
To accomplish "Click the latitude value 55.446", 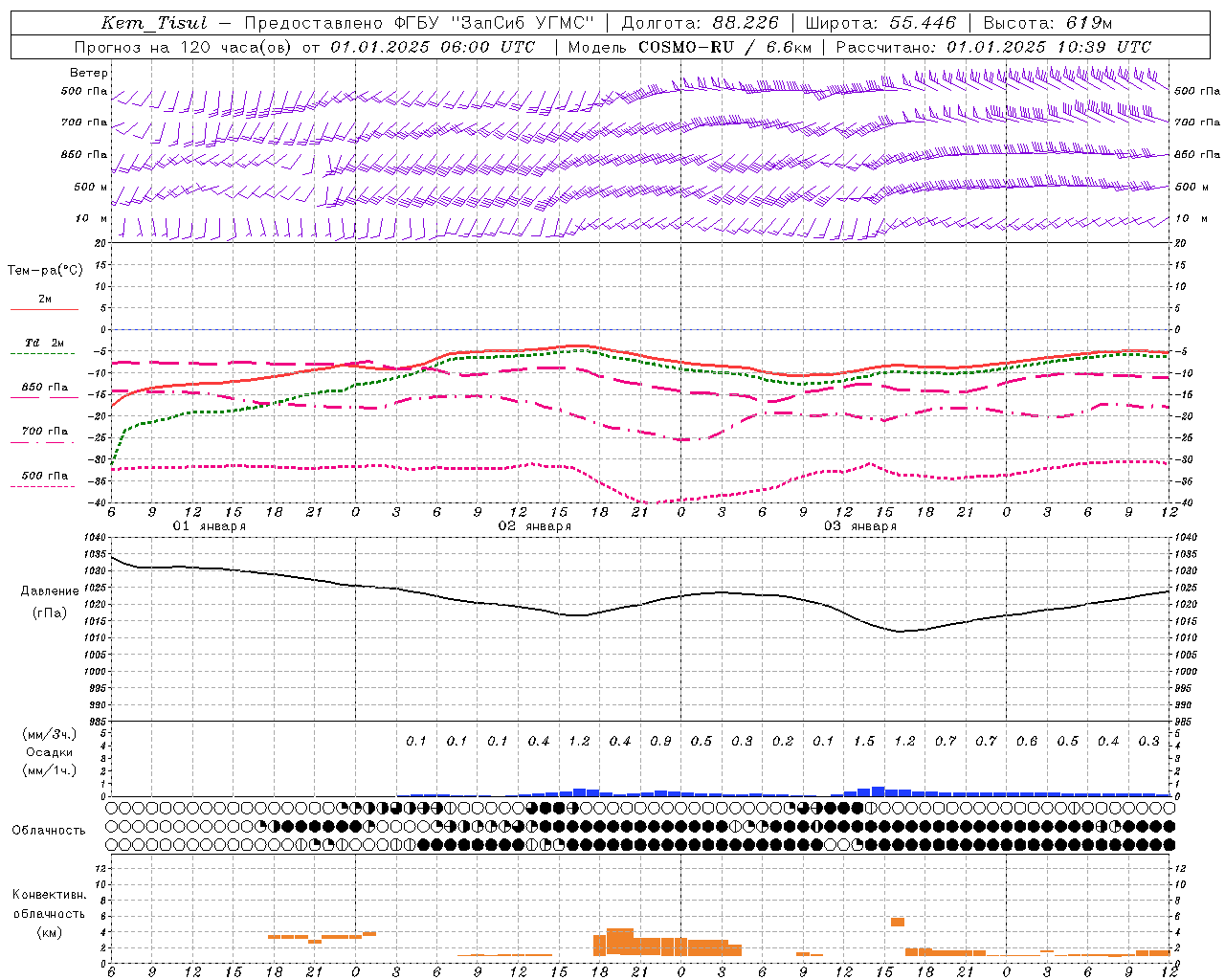I will point(923,23).
